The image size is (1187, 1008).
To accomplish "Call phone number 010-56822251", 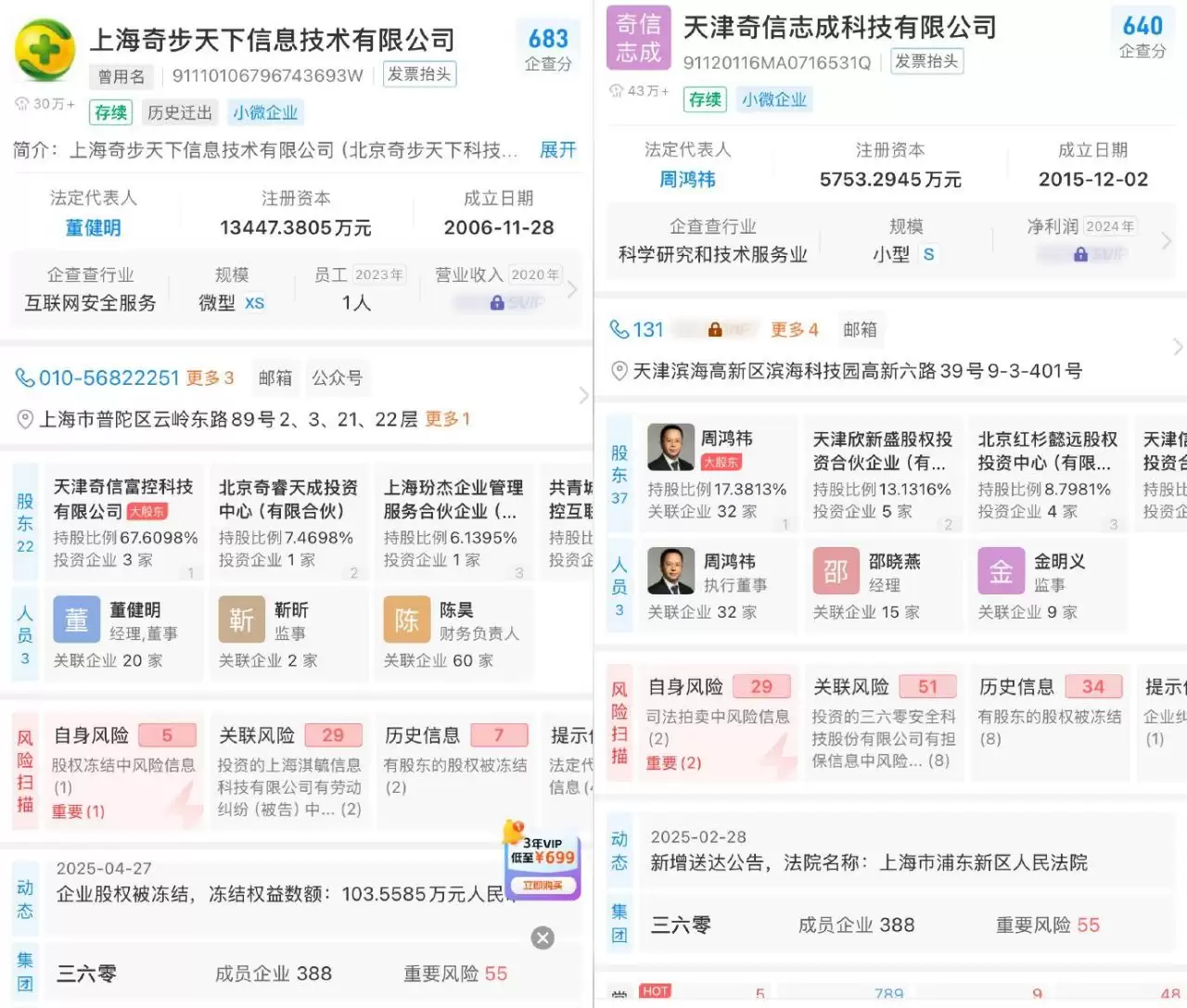I will coord(108,377).
